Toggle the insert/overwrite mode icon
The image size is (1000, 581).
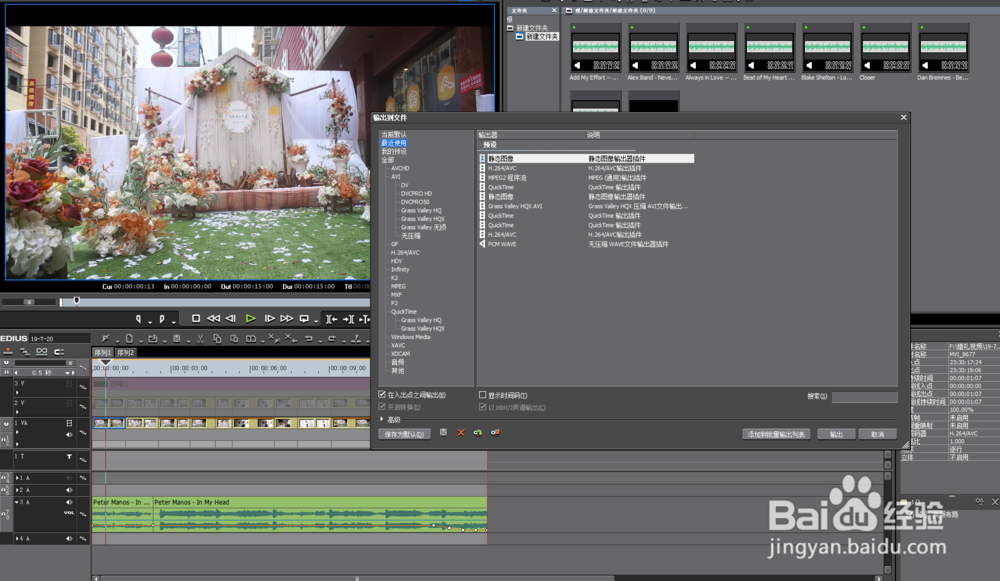pos(8,351)
